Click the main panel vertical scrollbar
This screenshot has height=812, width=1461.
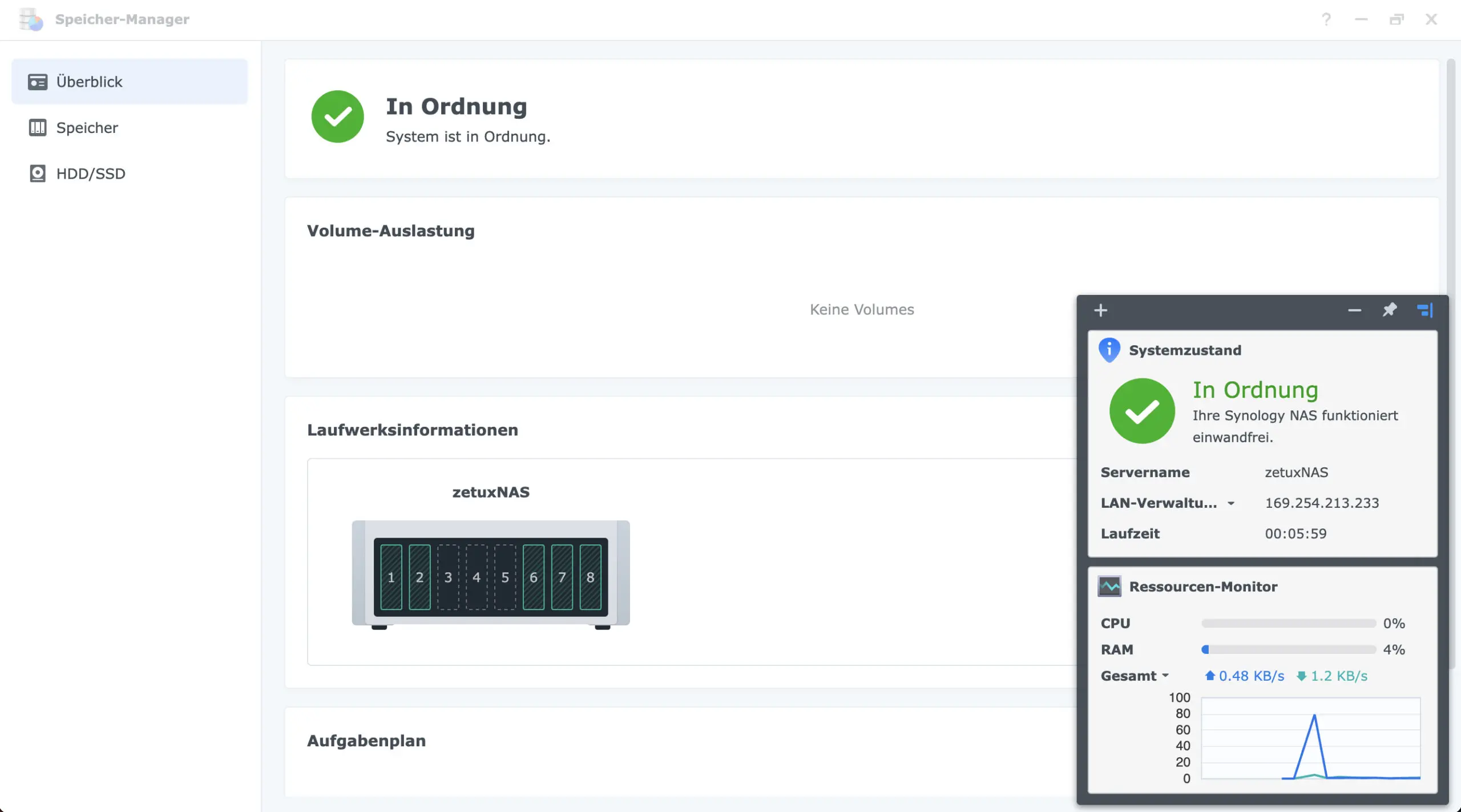pyautogui.click(x=1450, y=171)
